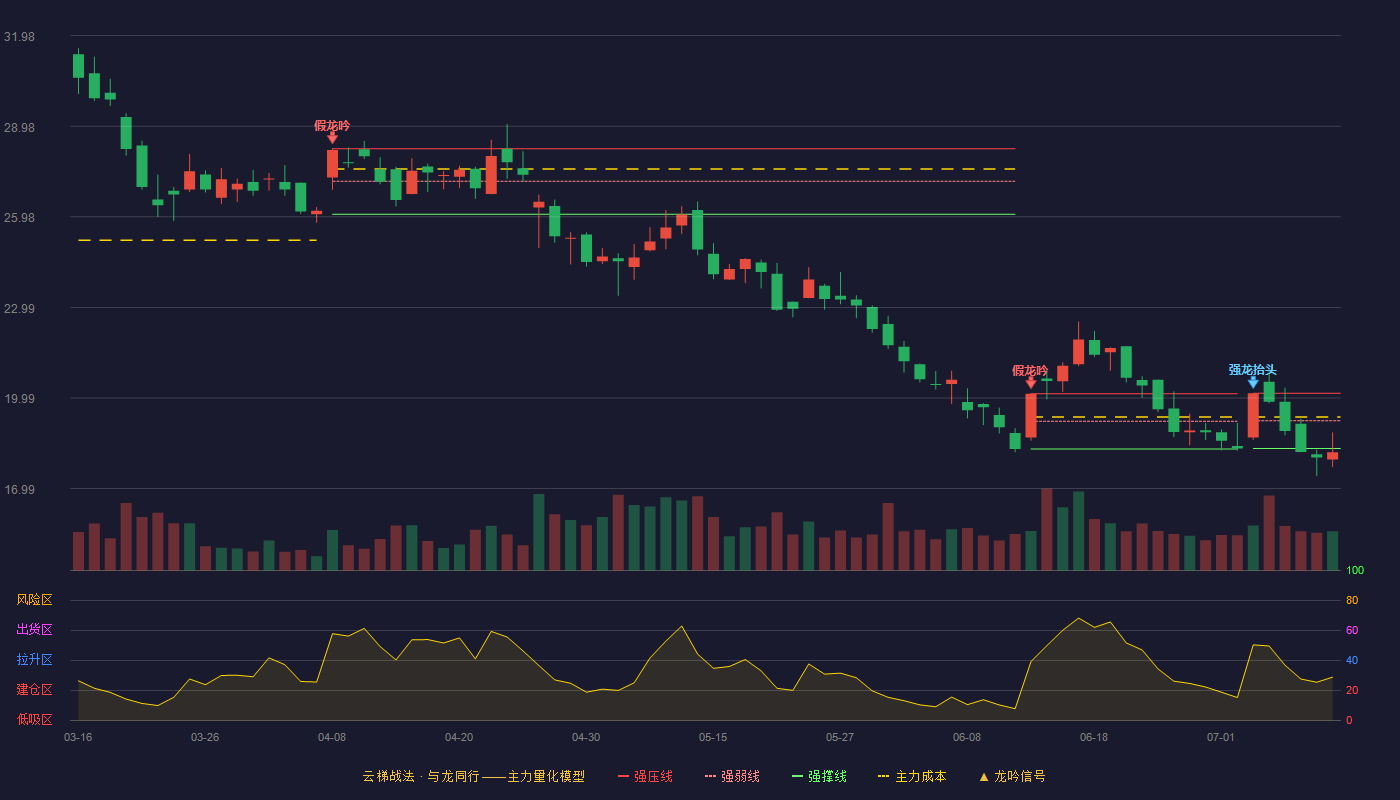Click the 03-16 date axis label
The image size is (1400, 800).
click(x=78, y=737)
